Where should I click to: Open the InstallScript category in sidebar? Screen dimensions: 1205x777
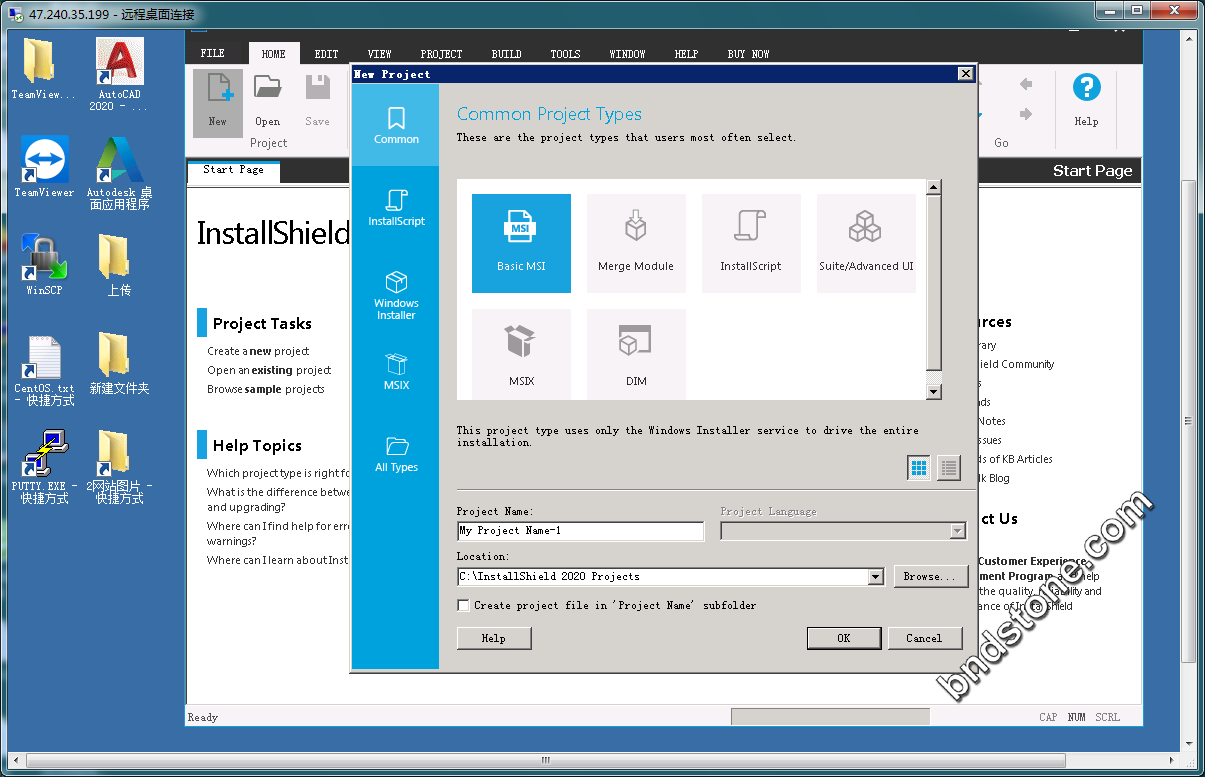tap(396, 207)
